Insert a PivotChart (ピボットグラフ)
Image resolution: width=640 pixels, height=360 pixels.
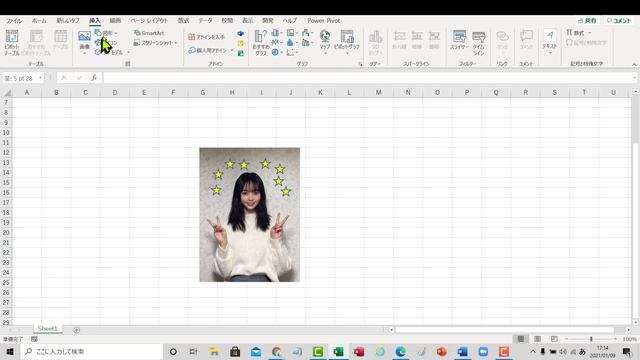pyautogui.click(x=347, y=42)
